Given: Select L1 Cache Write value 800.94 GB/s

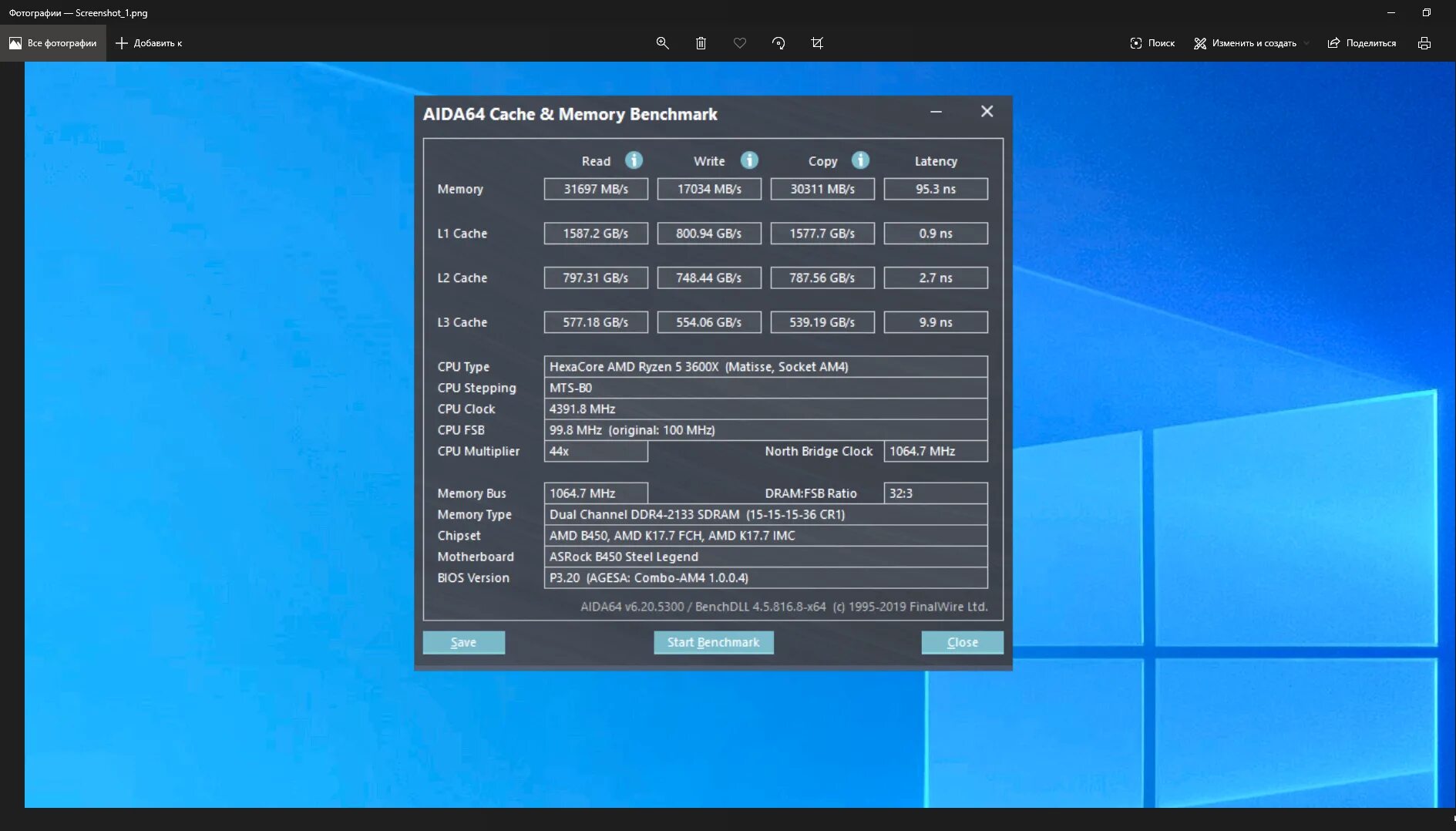Looking at the screenshot, I should point(709,234).
